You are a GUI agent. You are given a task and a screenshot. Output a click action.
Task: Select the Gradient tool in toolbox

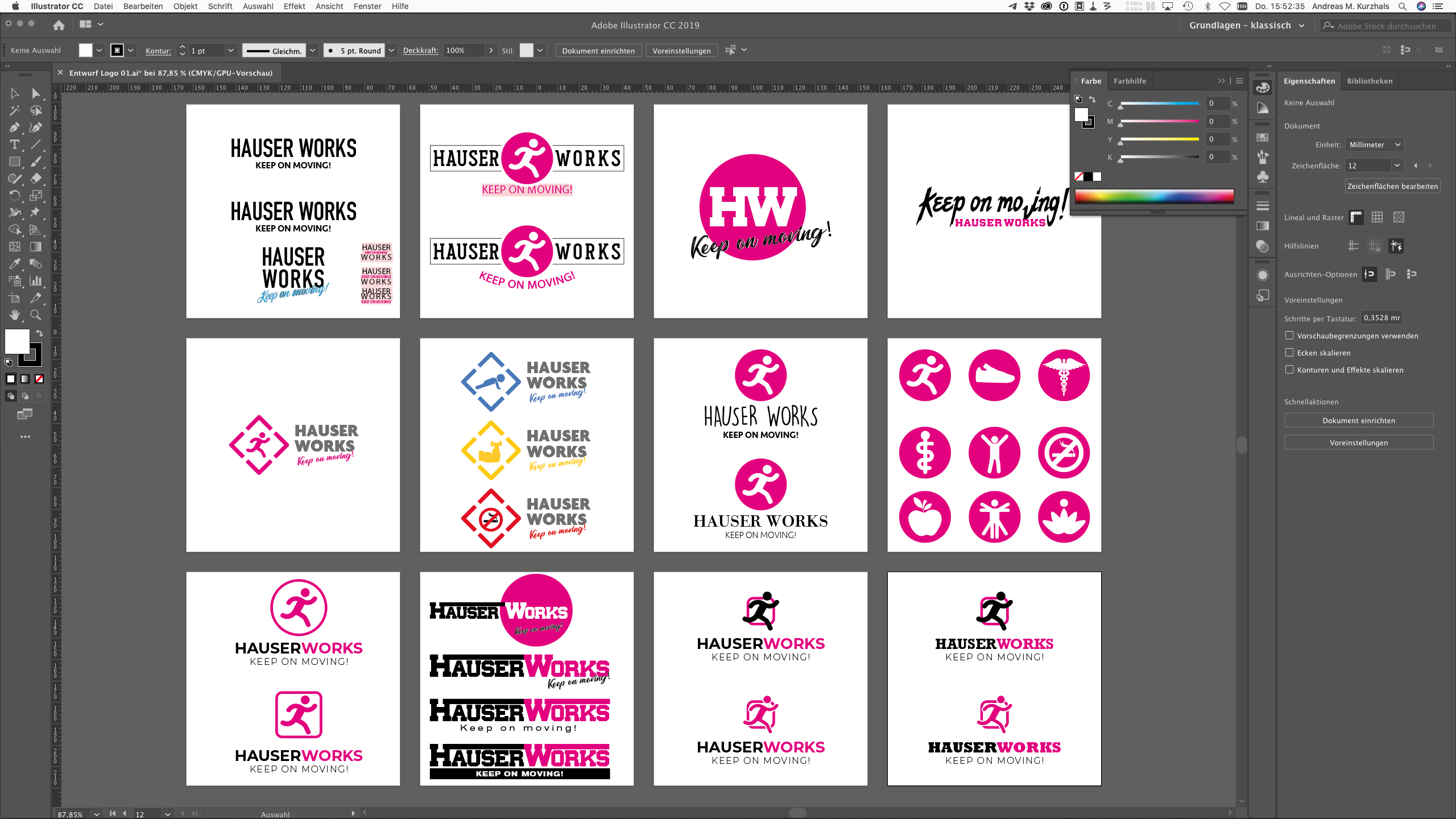click(x=36, y=247)
